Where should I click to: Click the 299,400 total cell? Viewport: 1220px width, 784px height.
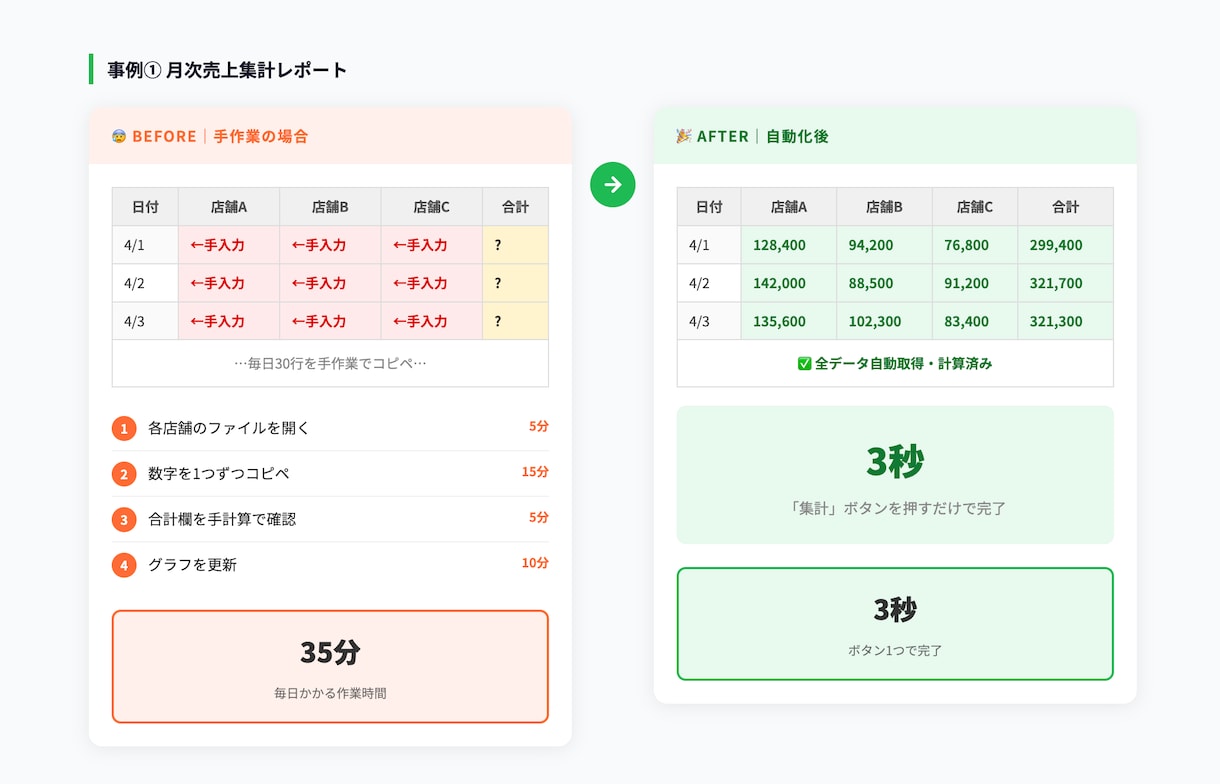coord(1065,245)
